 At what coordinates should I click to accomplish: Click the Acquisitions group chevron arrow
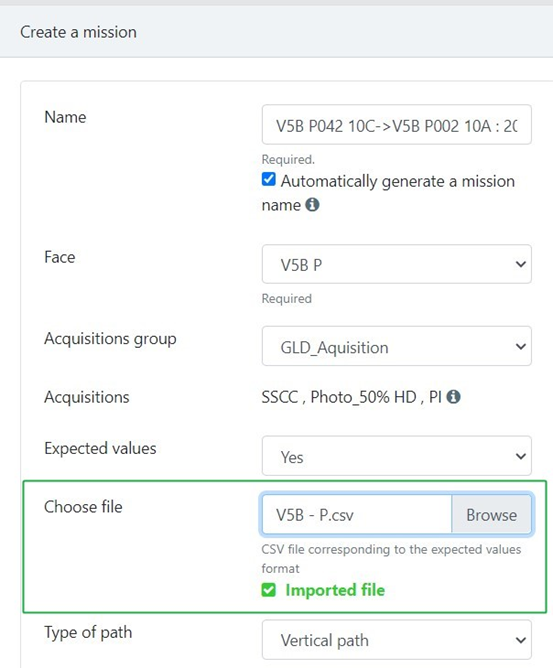click(x=521, y=347)
